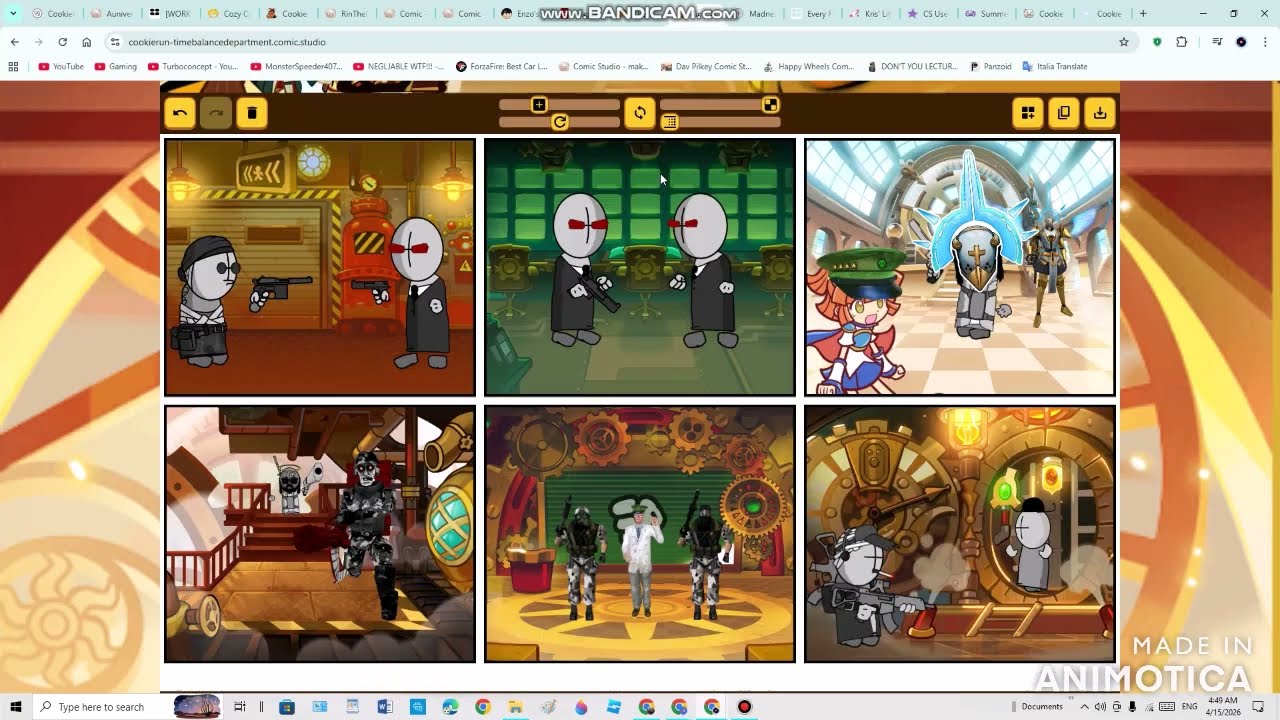Open the Dav Pilkey Comic St bookmark
This screenshot has height=720, width=1280.
point(706,66)
